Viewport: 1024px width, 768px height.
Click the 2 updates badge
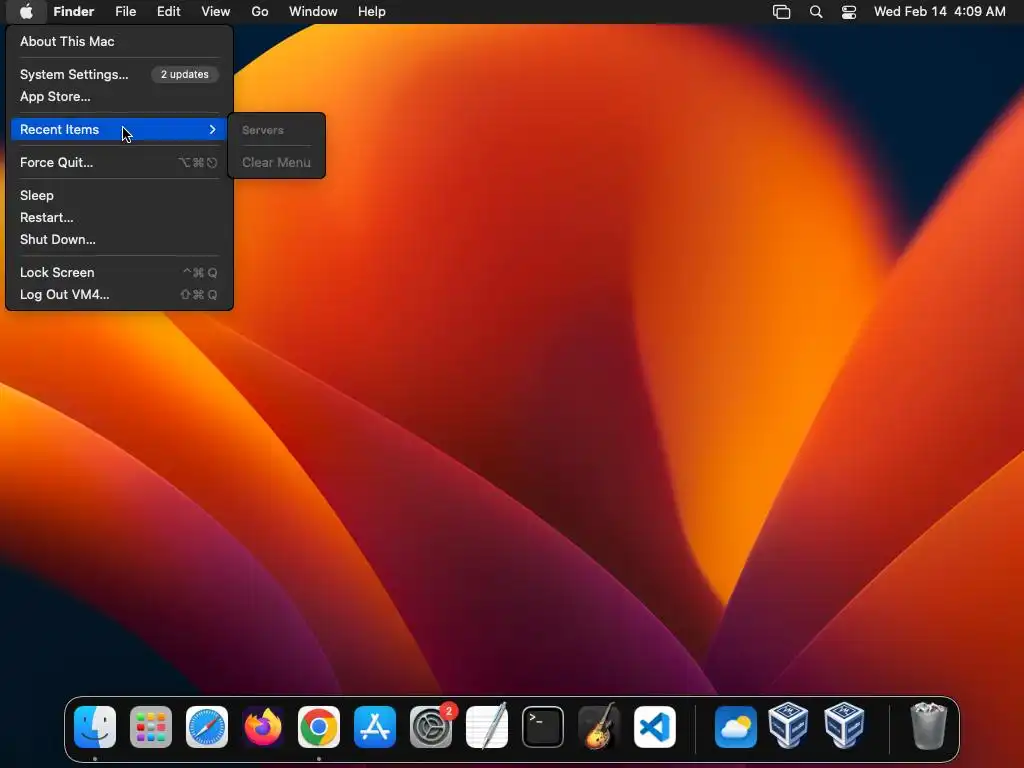pos(185,74)
